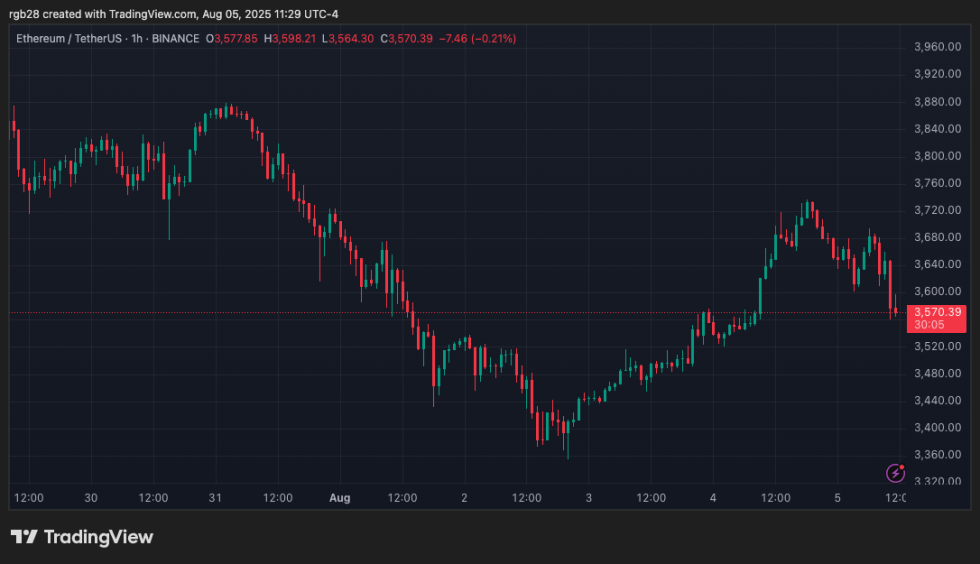Click the 3,400.00 level on price axis
The height and width of the screenshot is (564, 980).
click(x=937, y=427)
